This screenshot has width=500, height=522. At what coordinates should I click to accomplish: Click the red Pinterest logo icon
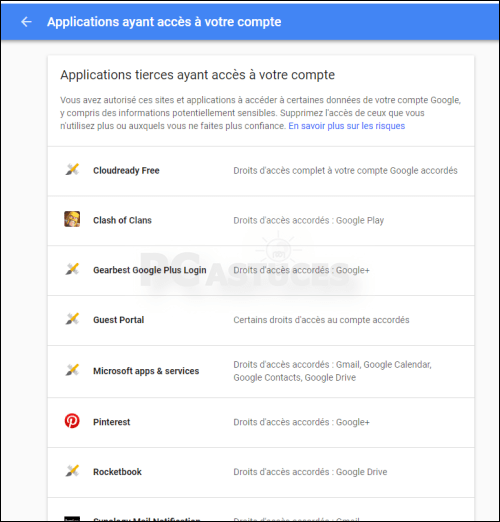72,421
